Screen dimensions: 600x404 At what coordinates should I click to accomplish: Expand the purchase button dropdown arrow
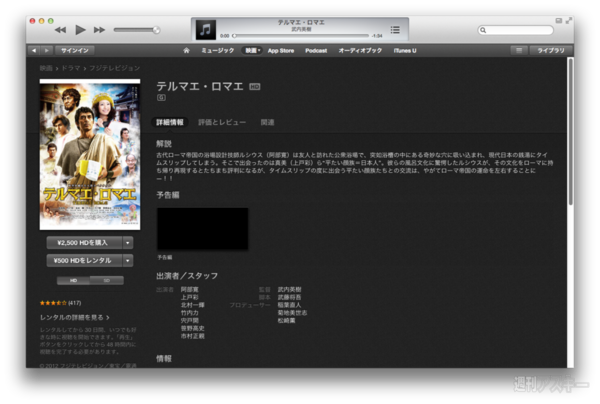(128, 243)
